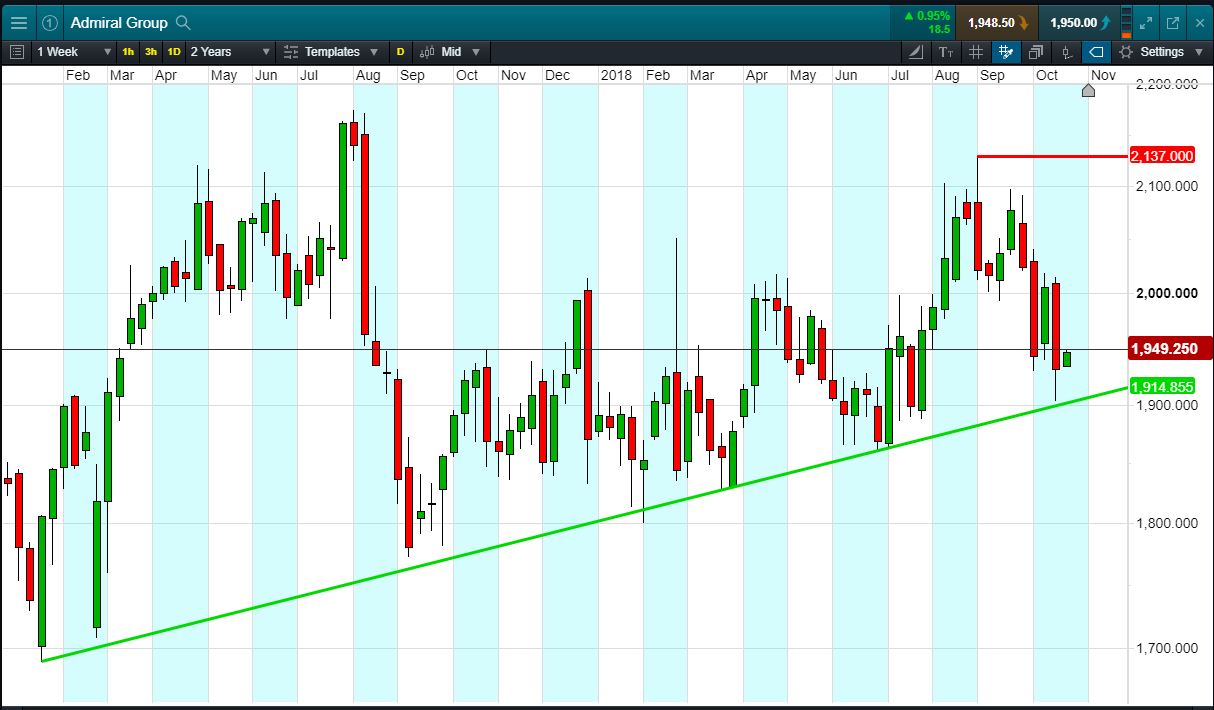1214x710 pixels.
Task: Click the Nov label at right of time axis
Action: pyautogui.click(x=1102, y=75)
